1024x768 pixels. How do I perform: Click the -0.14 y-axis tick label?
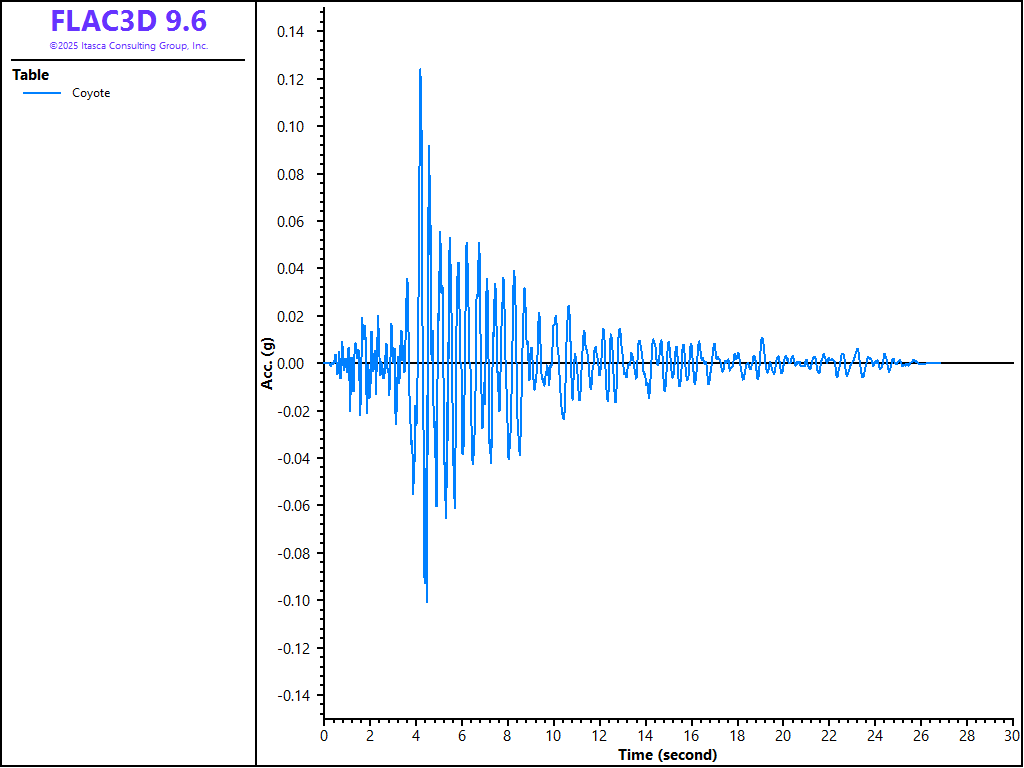coord(291,696)
